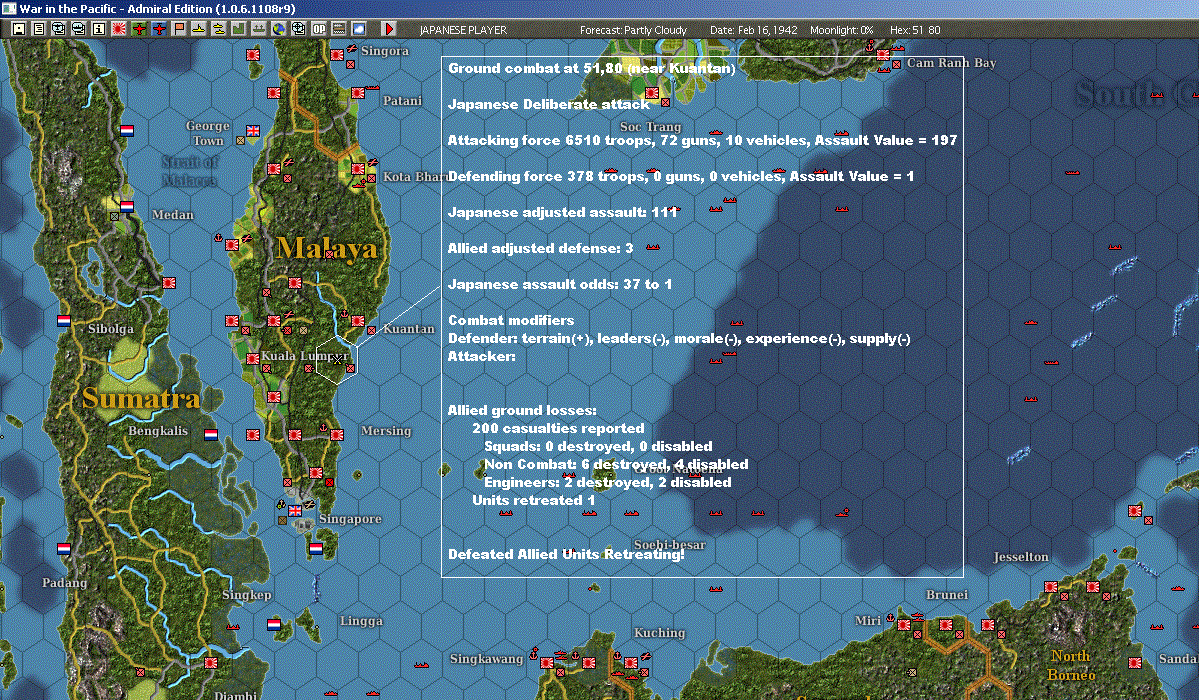Screen dimensions: 1199x700
Task: Click the green industry shape toolbar icon
Action: click(x=238, y=29)
